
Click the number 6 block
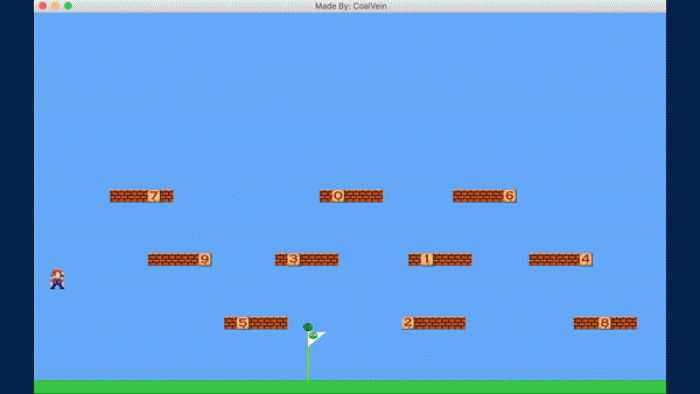pos(509,196)
